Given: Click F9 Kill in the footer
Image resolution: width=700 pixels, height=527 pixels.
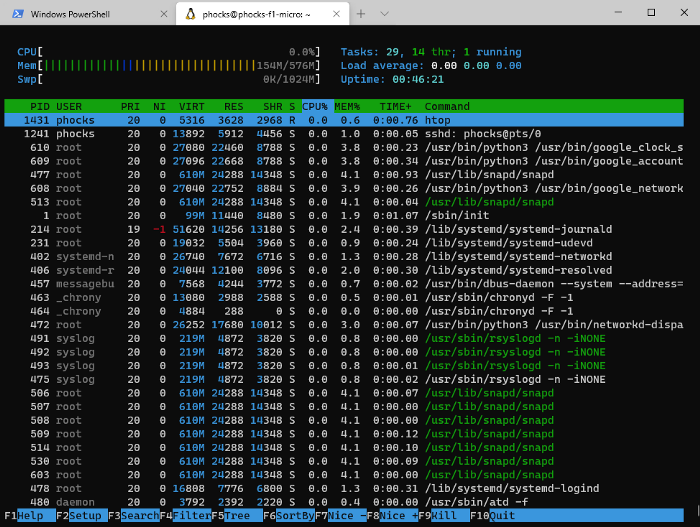Looking at the screenshot, I should [444, 515].
